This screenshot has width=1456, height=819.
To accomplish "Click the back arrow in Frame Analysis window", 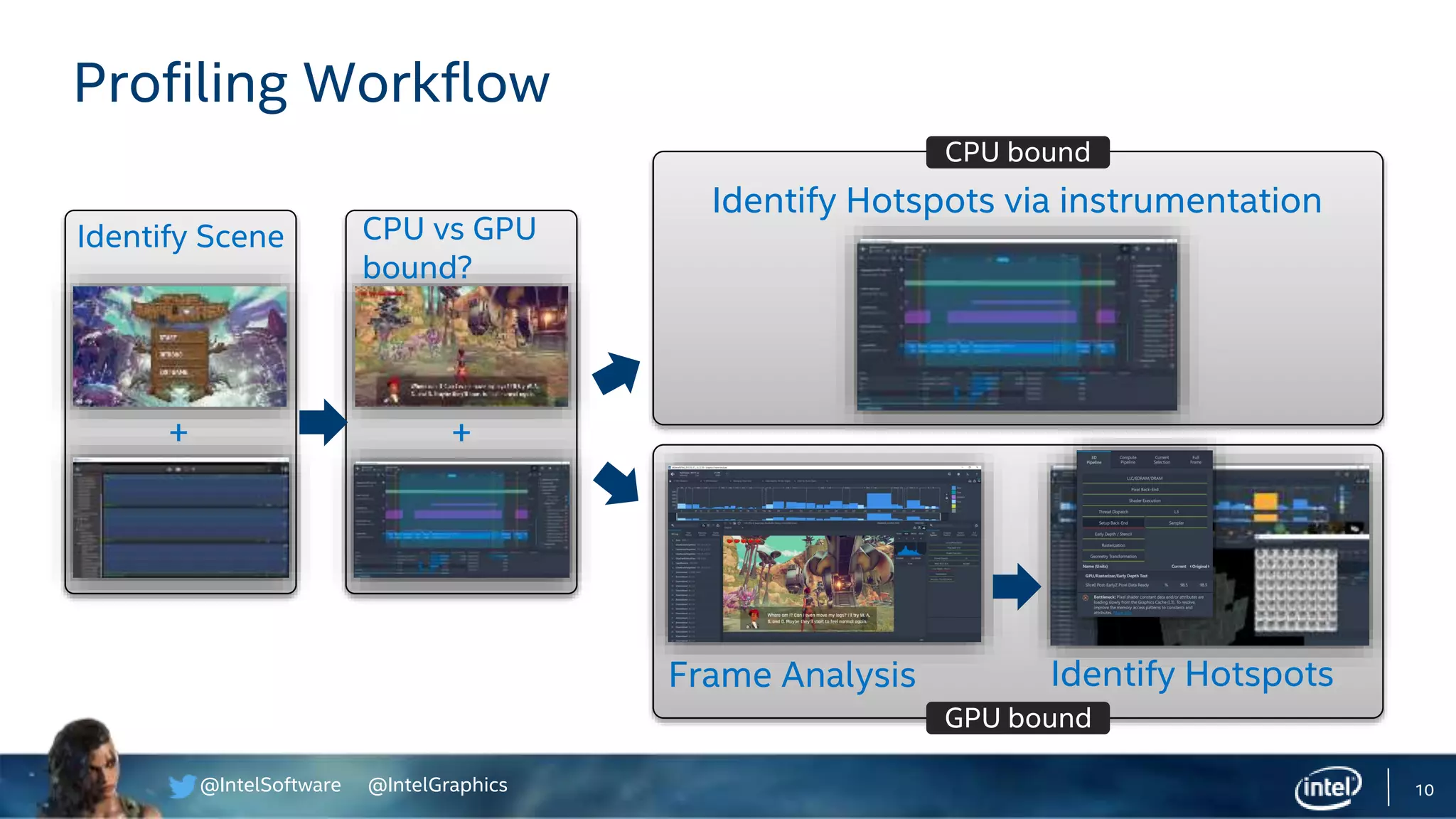I will pos(673,474).
